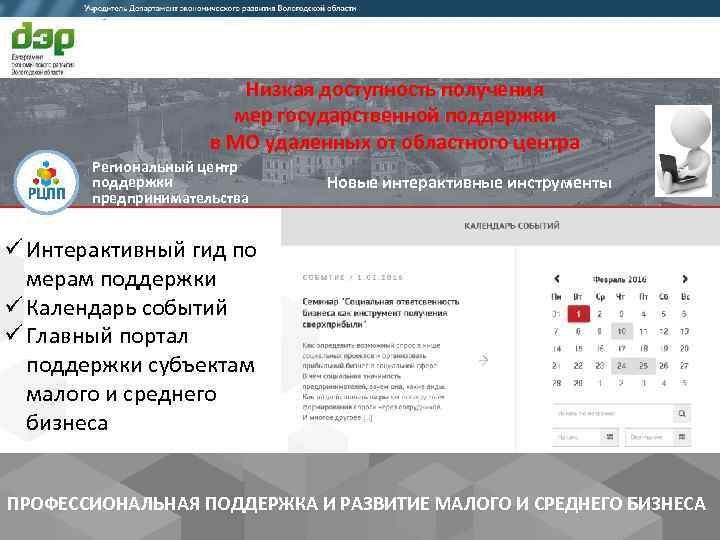The width and height of the screenshot is (720, 540).
Task: Select date 15 in the calendar
Action: (x=578, y=349)
